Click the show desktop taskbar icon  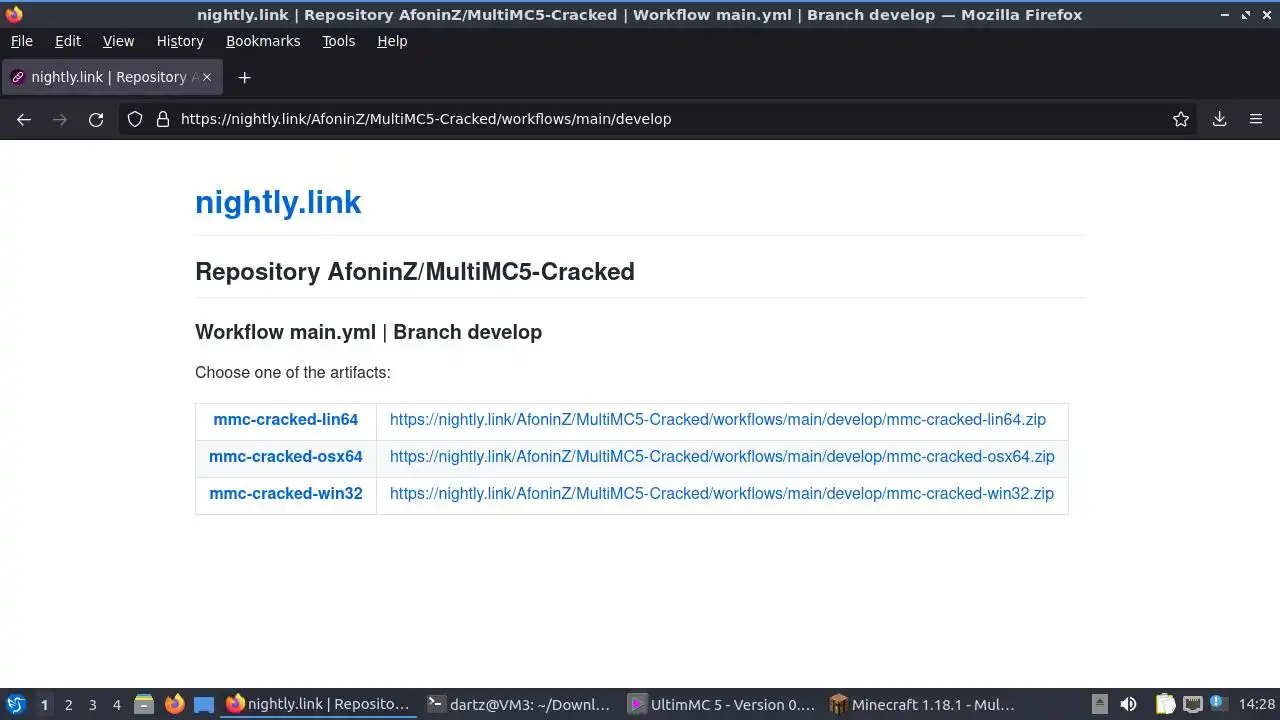click(204, 705)
